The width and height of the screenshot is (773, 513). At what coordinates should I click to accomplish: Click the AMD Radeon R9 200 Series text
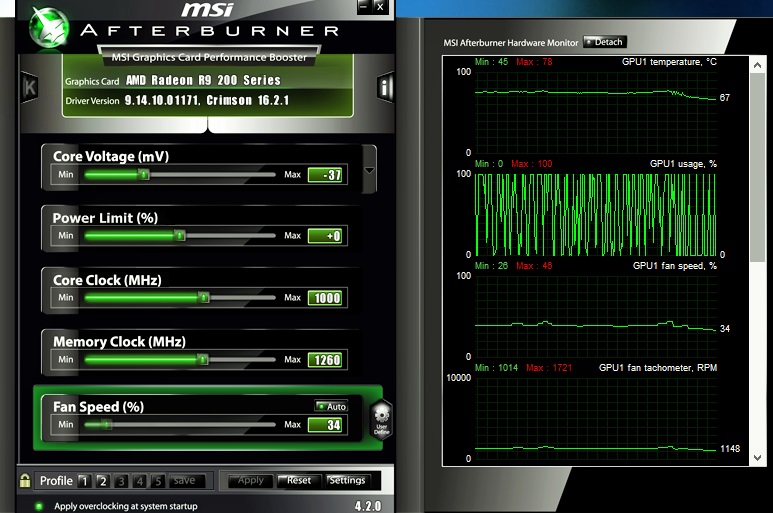tap(203, 80)
